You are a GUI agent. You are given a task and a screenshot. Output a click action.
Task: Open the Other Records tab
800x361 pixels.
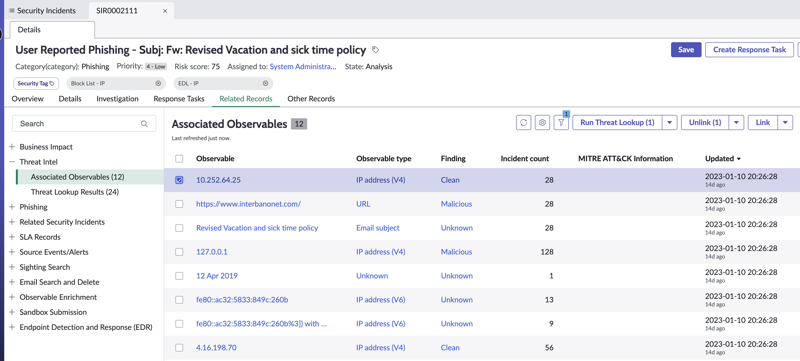click(311, 99)
